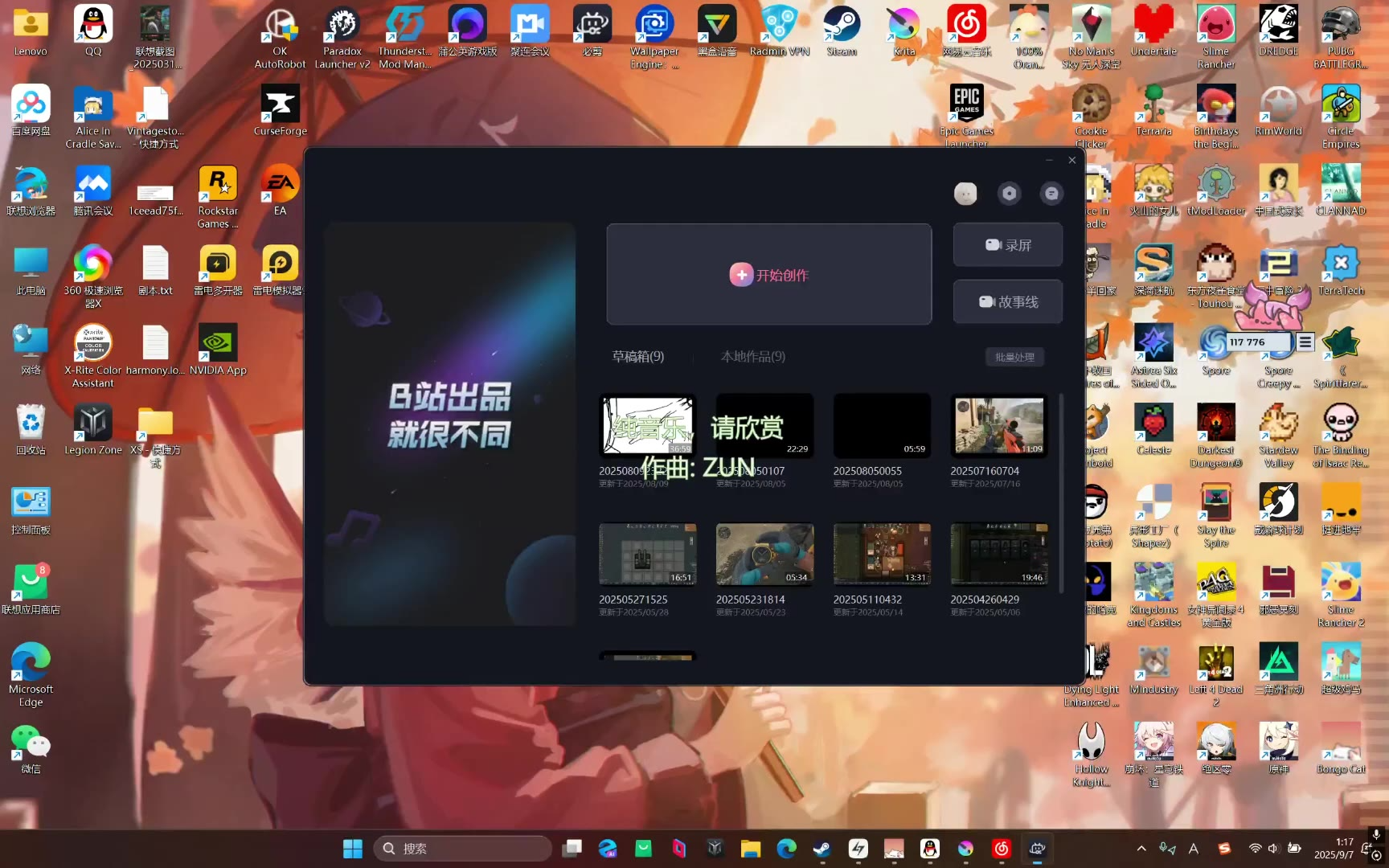Viewport: 1389px width, 868px height.
Task: Open File Explorer from the taskbar
Action: 751,849
